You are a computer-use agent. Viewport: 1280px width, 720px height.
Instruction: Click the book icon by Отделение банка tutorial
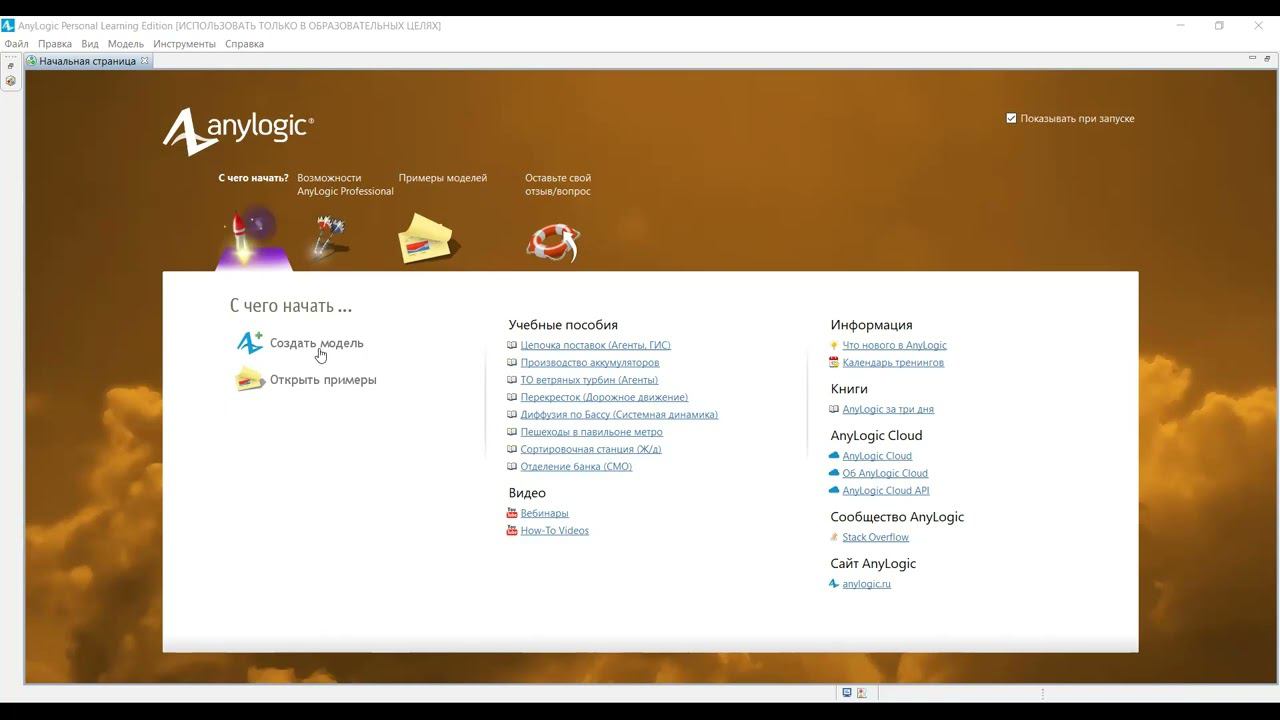coord(512,466)
